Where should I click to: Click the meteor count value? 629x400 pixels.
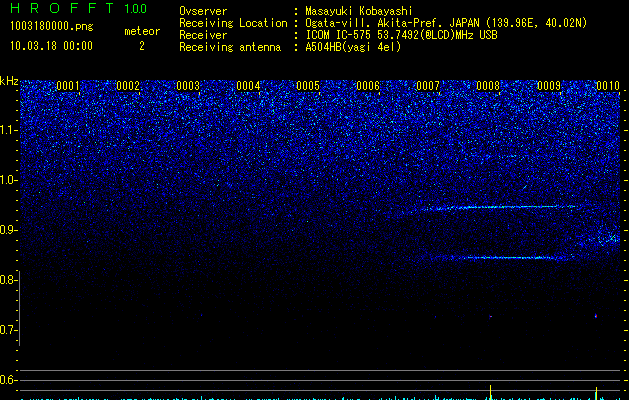(x=142, y=46)
